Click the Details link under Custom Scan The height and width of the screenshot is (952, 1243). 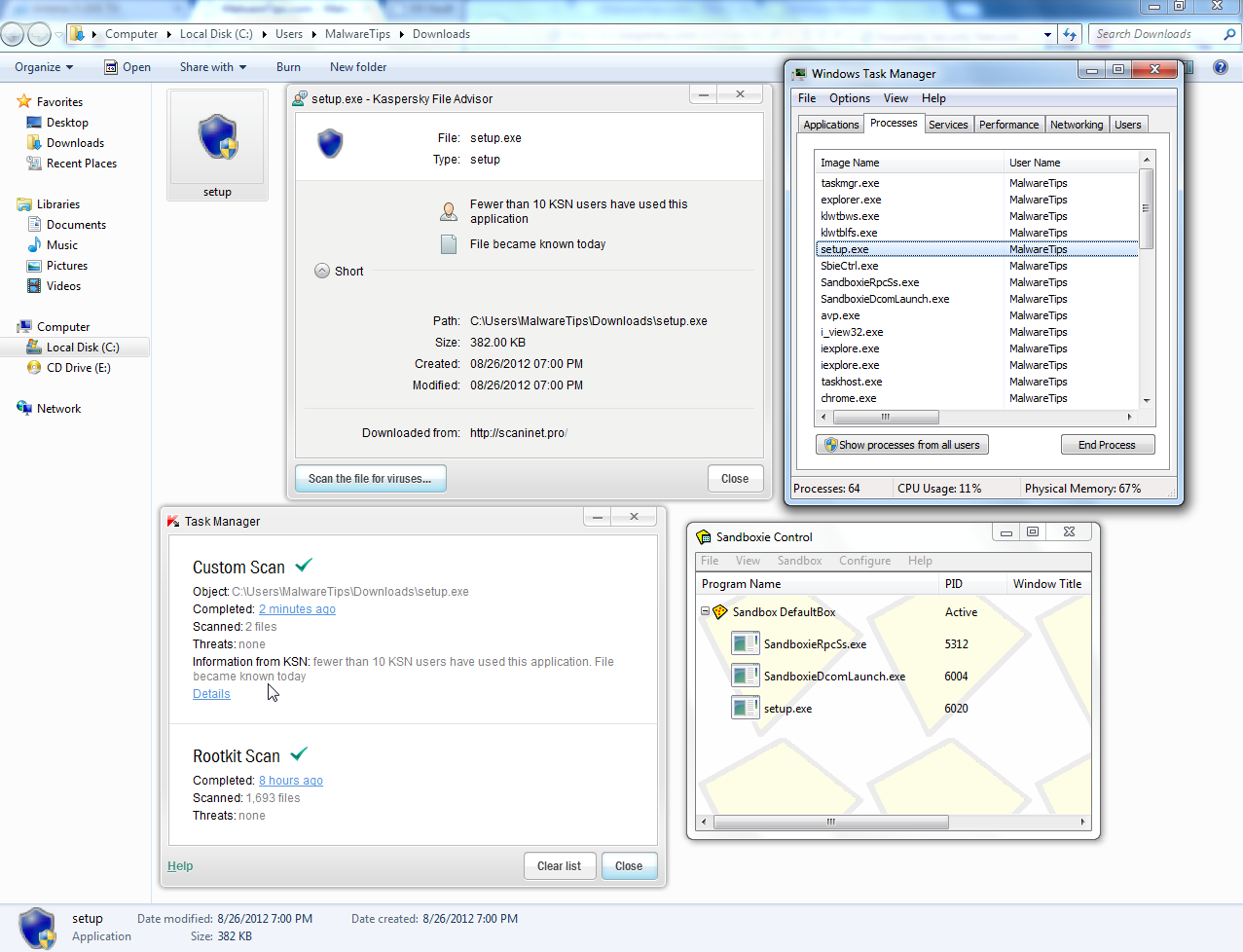pyautogui.click(x=211, y=694)
